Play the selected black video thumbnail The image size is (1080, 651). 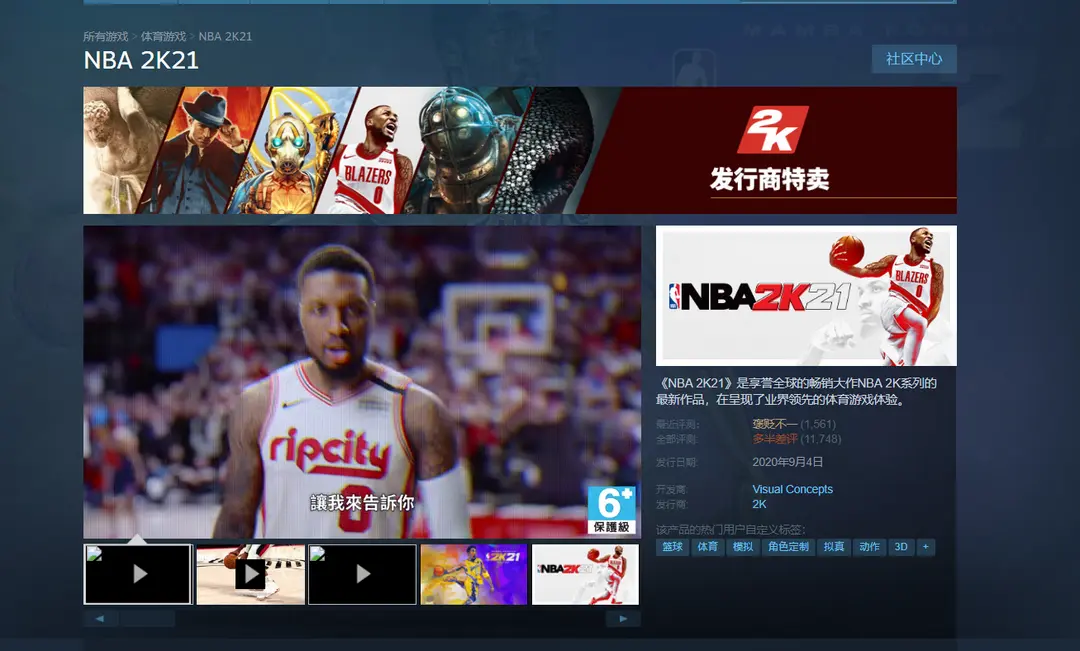[x=138, y=574]
